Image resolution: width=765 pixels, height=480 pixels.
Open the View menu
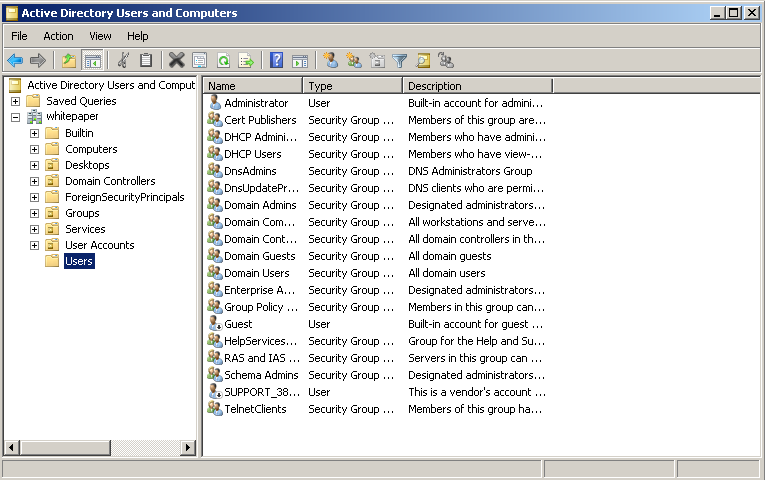coord(100,36)
